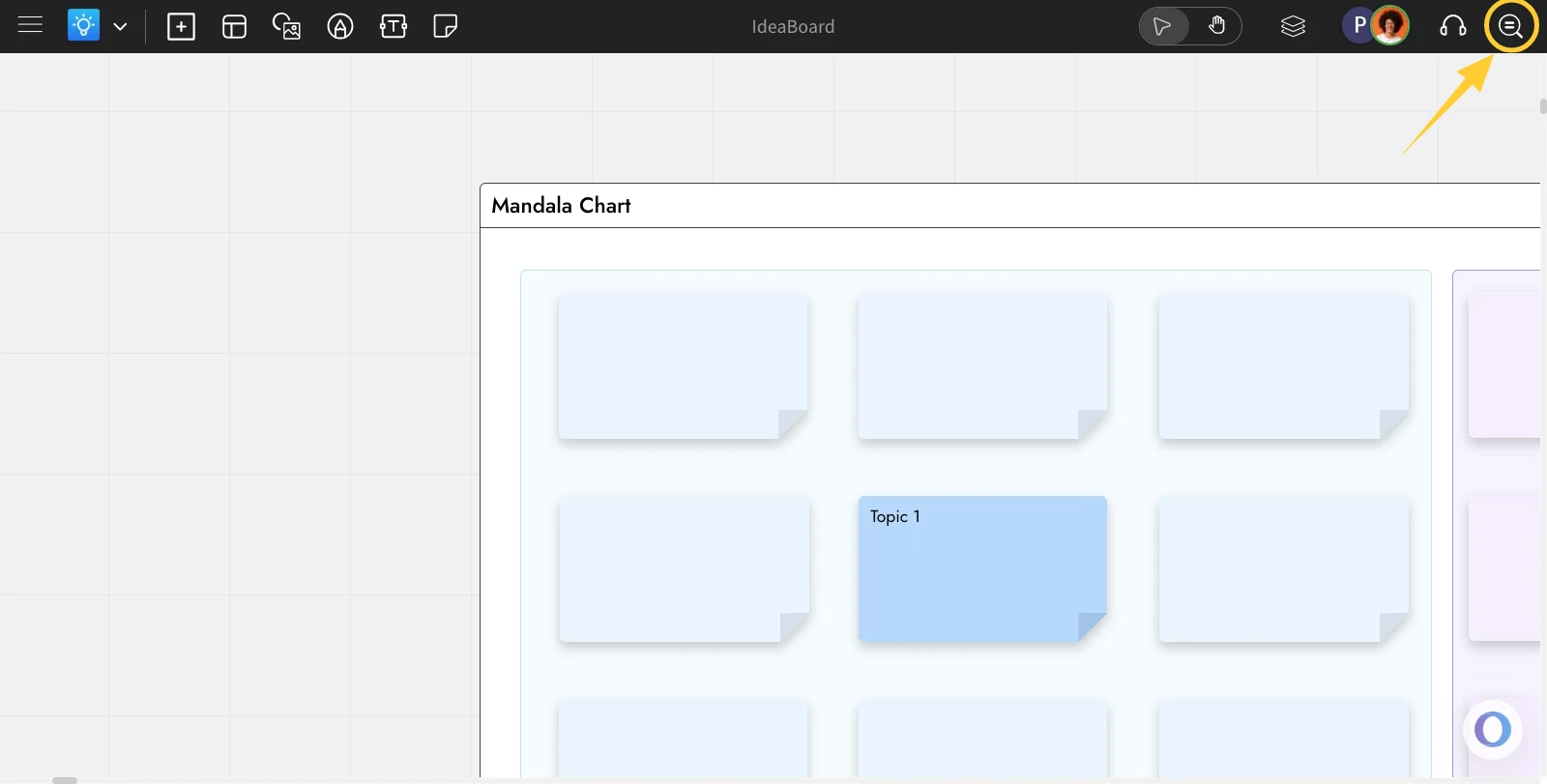Viewport: 1547px width, 784px height.
Task: Click the IdeaBoard document title
Action: [x=793, y=27]
